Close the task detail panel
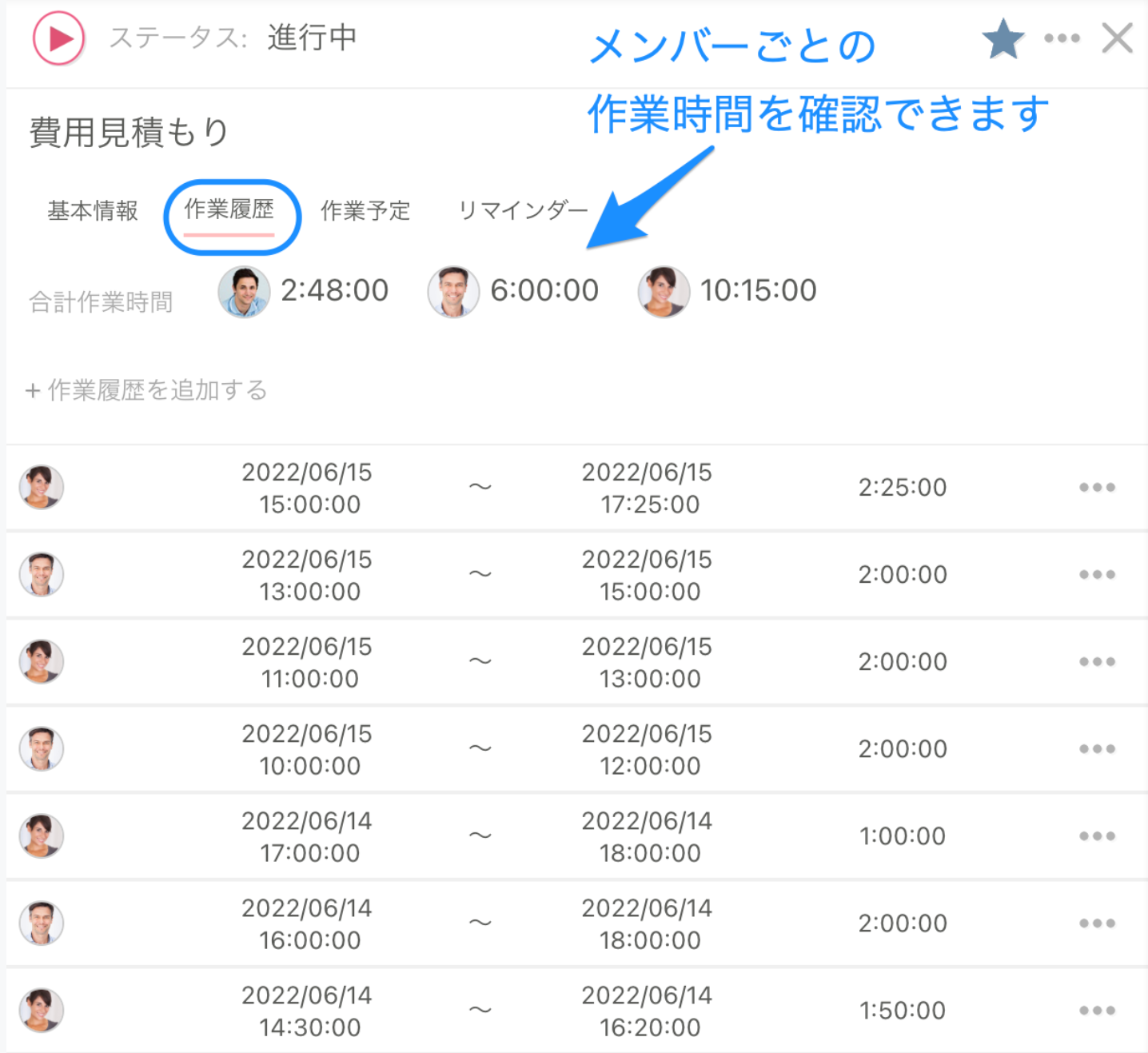Image resolution: width=1148 pixels, height=1053 pixels. pyautogui.click(x=1117, y=38)
